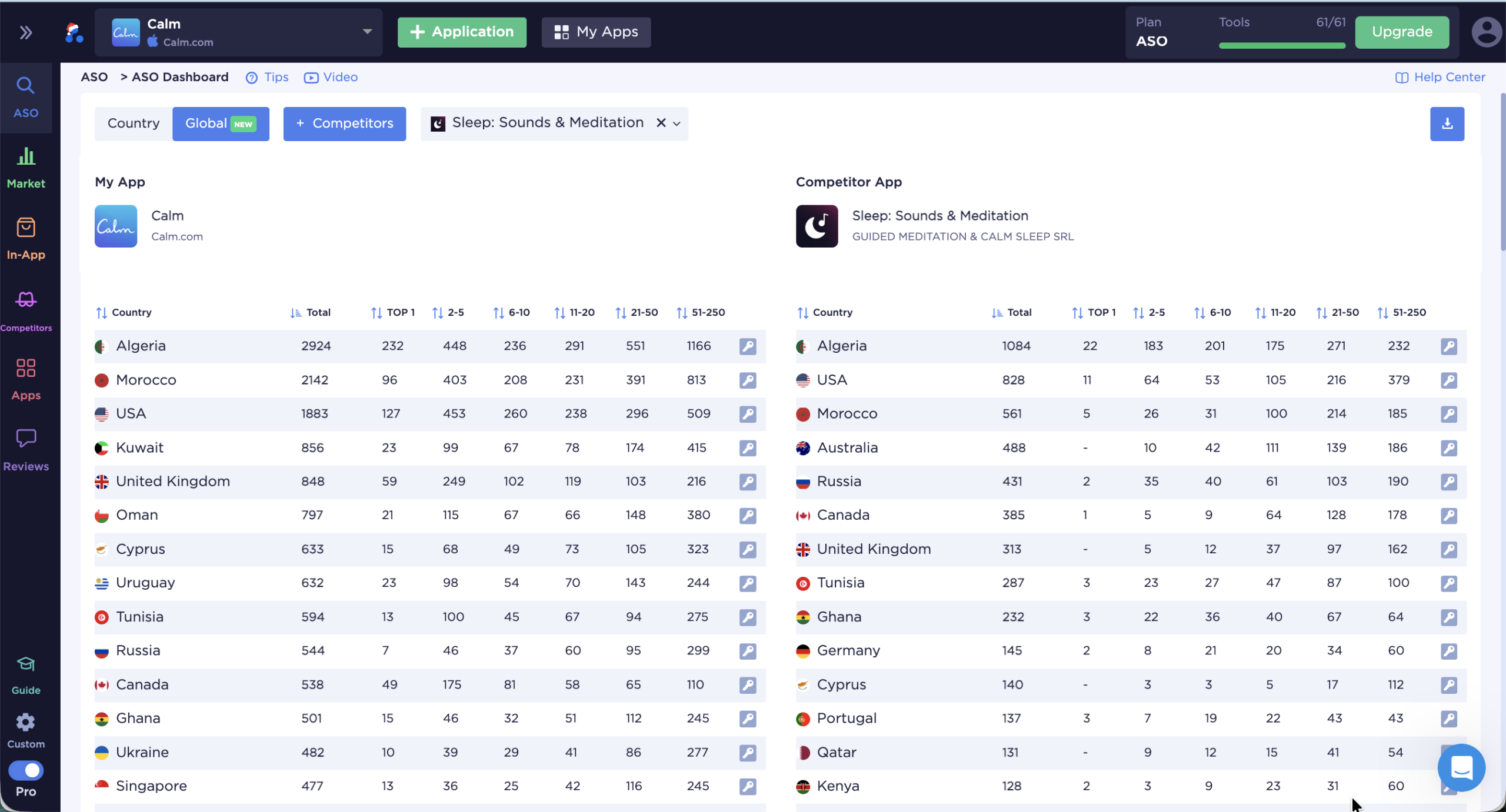1506x812 pixels.
Task: Open Sleep: Sounds & Meditation competitor dropdown
Action: (x=677, y=123)
